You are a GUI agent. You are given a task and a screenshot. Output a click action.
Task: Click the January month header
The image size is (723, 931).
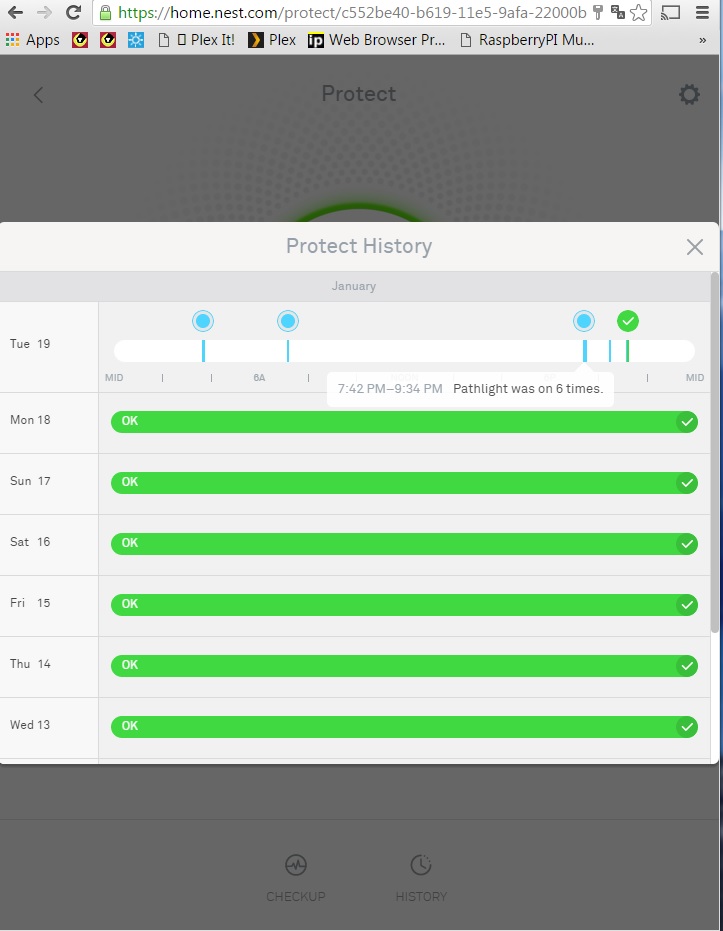354,286
